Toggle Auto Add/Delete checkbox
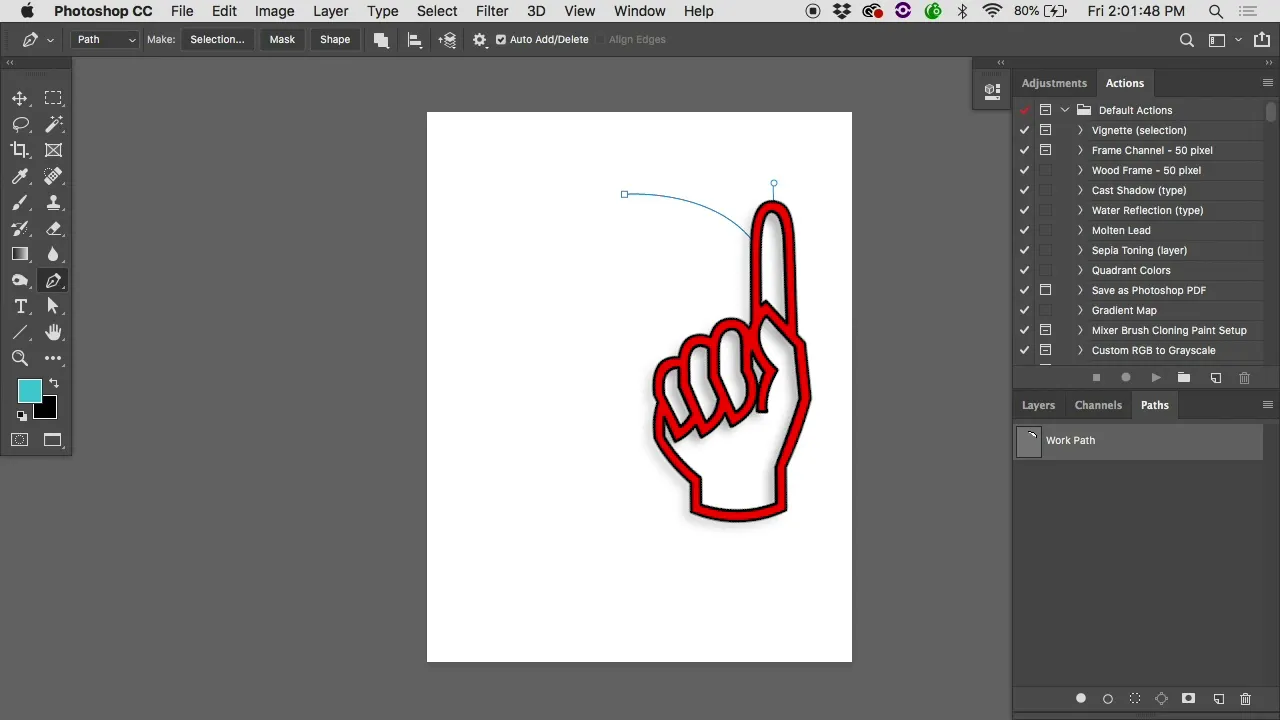1280x720 pixels. 502,40
